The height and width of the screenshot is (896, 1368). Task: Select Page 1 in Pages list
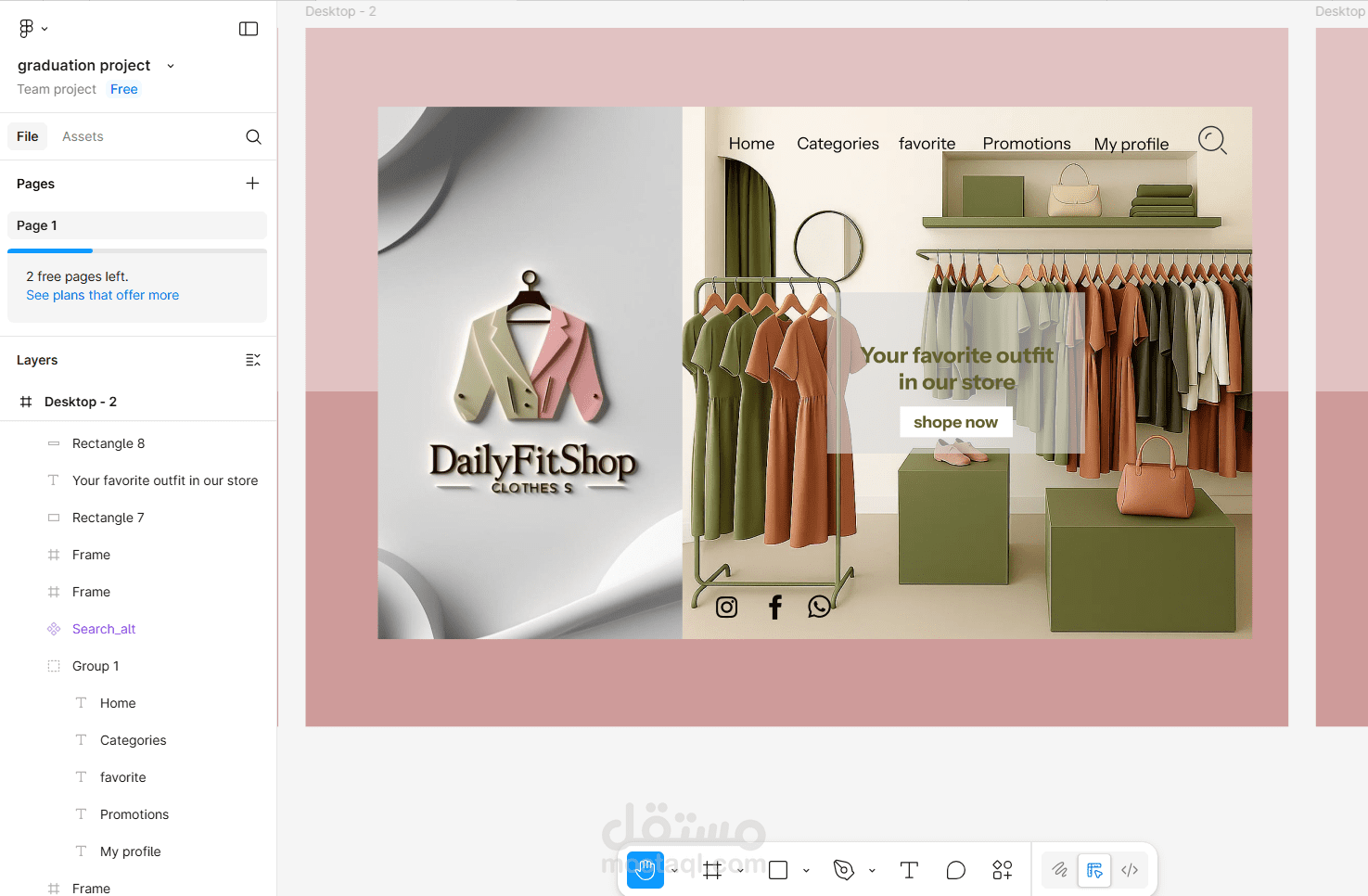[137, 225]
